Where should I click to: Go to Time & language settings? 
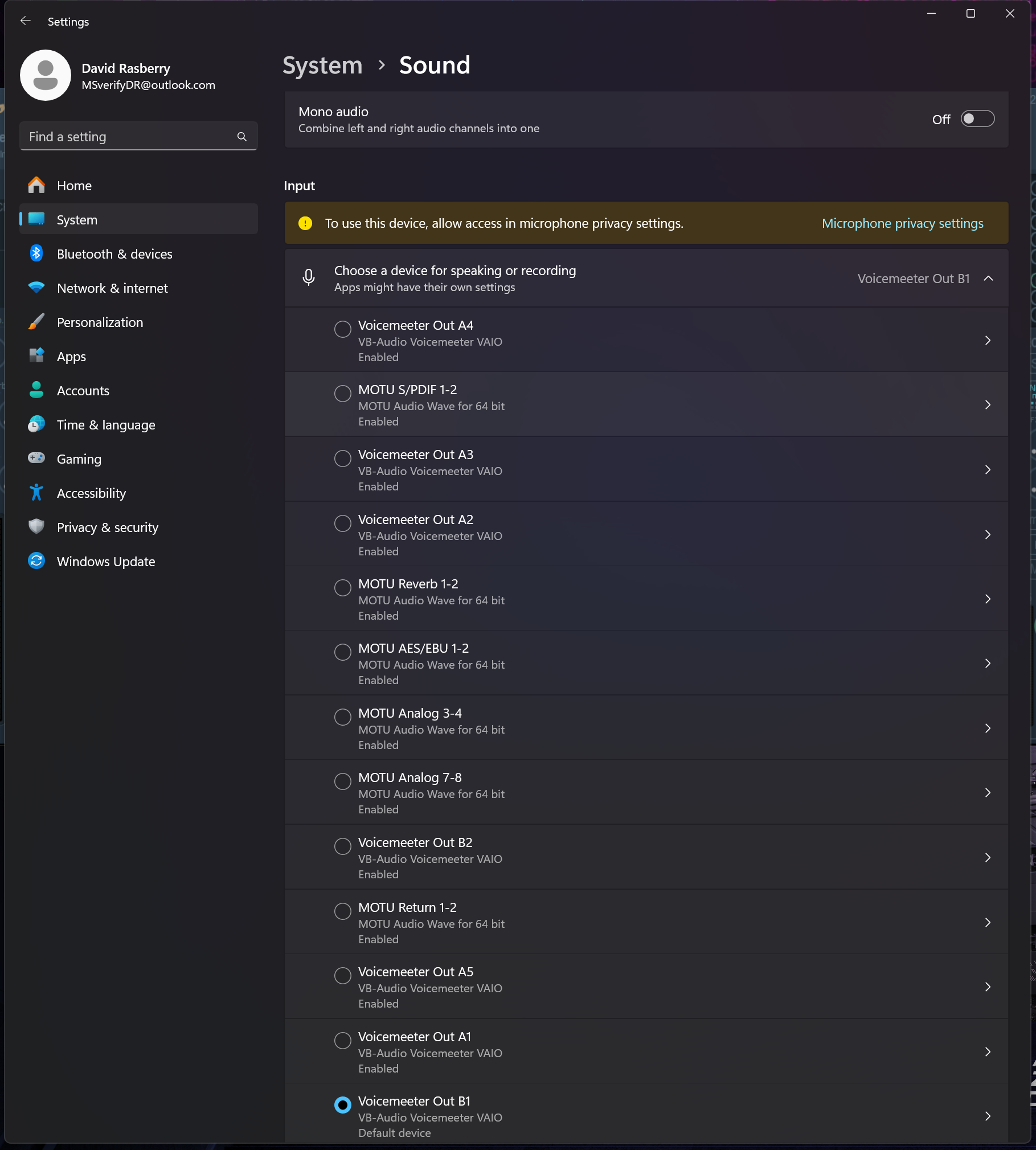point(106,425)
